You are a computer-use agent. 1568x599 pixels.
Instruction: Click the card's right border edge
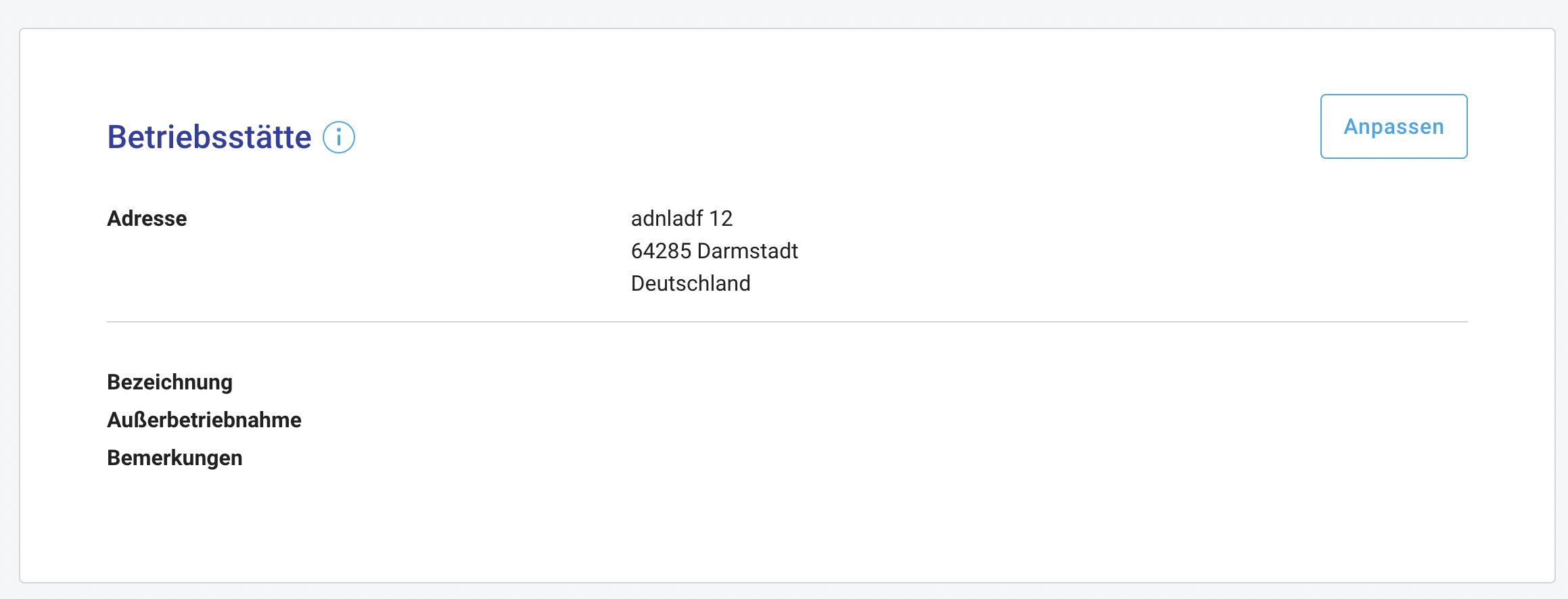click(1555, 304)
